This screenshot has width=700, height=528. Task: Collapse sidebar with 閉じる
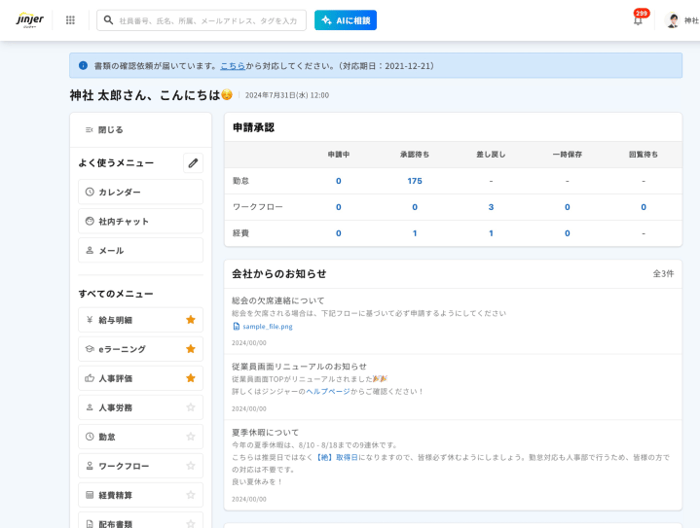click(x=104, y=130)
